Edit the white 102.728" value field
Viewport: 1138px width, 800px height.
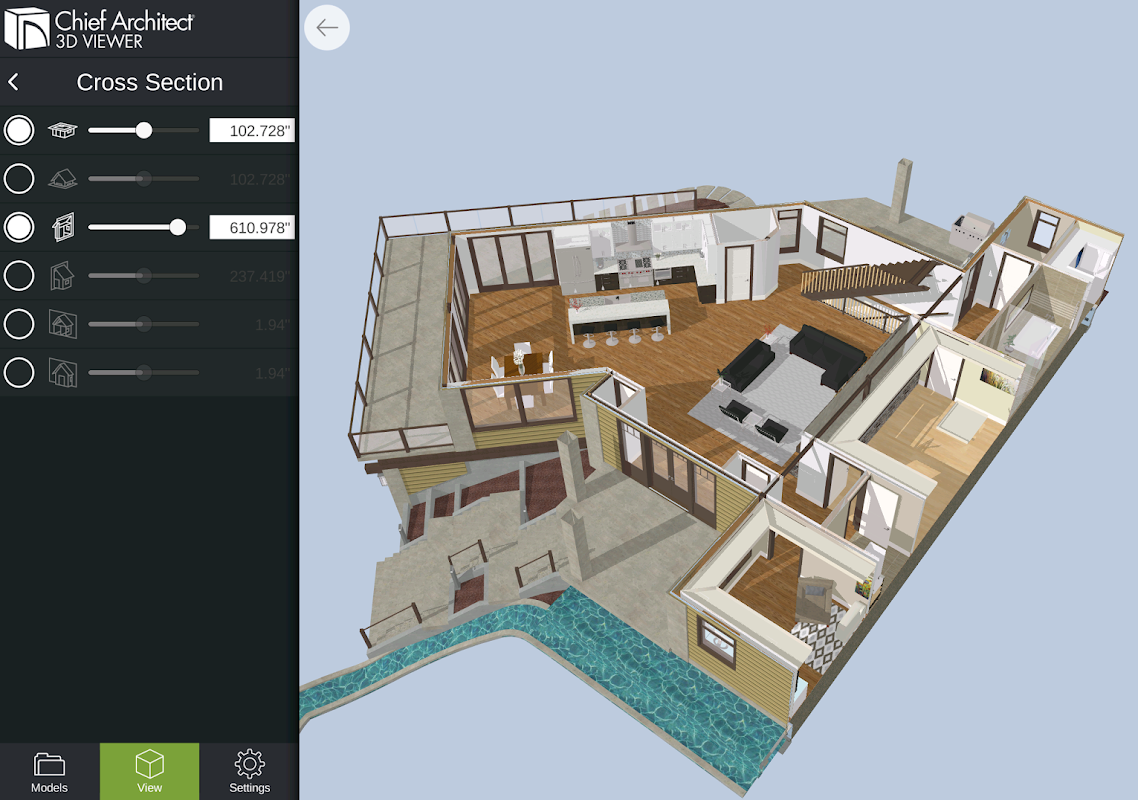(x=252, y=131)
